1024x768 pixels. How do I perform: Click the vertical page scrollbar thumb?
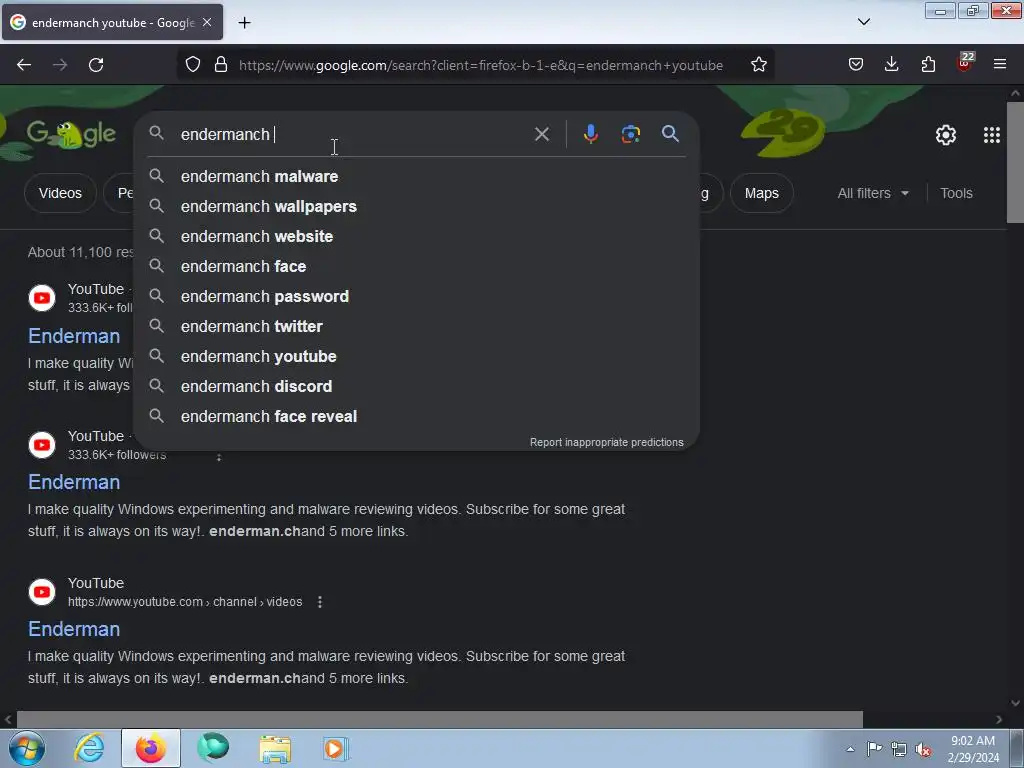pyautogui.click(x=1015, y=162)
